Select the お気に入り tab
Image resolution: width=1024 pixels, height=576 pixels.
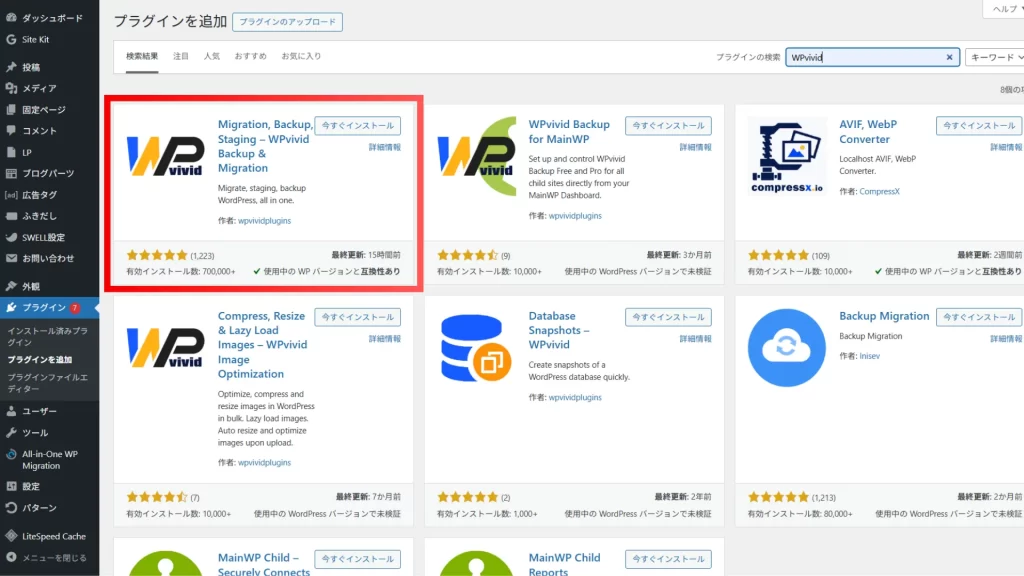(x=301, y=56)
